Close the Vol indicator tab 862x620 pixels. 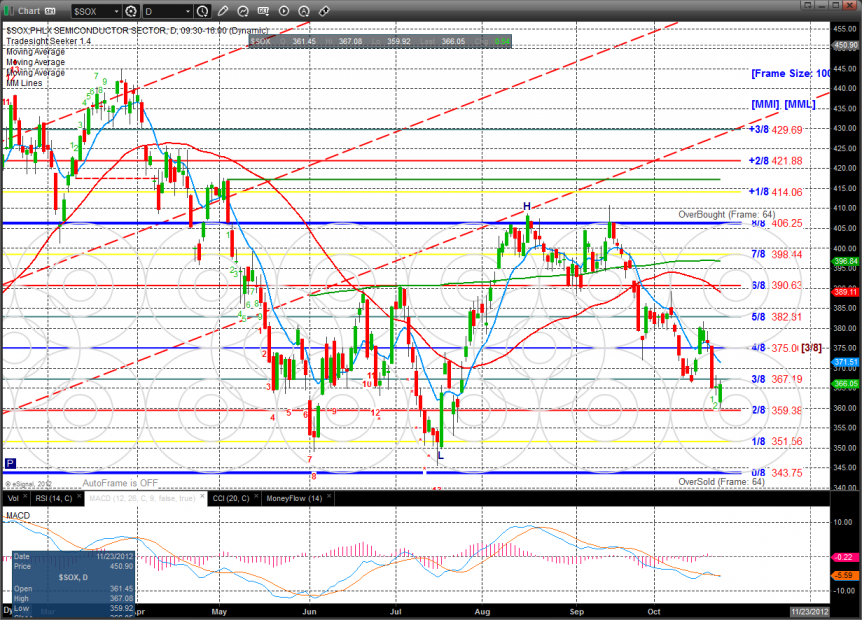coord(25,496)
